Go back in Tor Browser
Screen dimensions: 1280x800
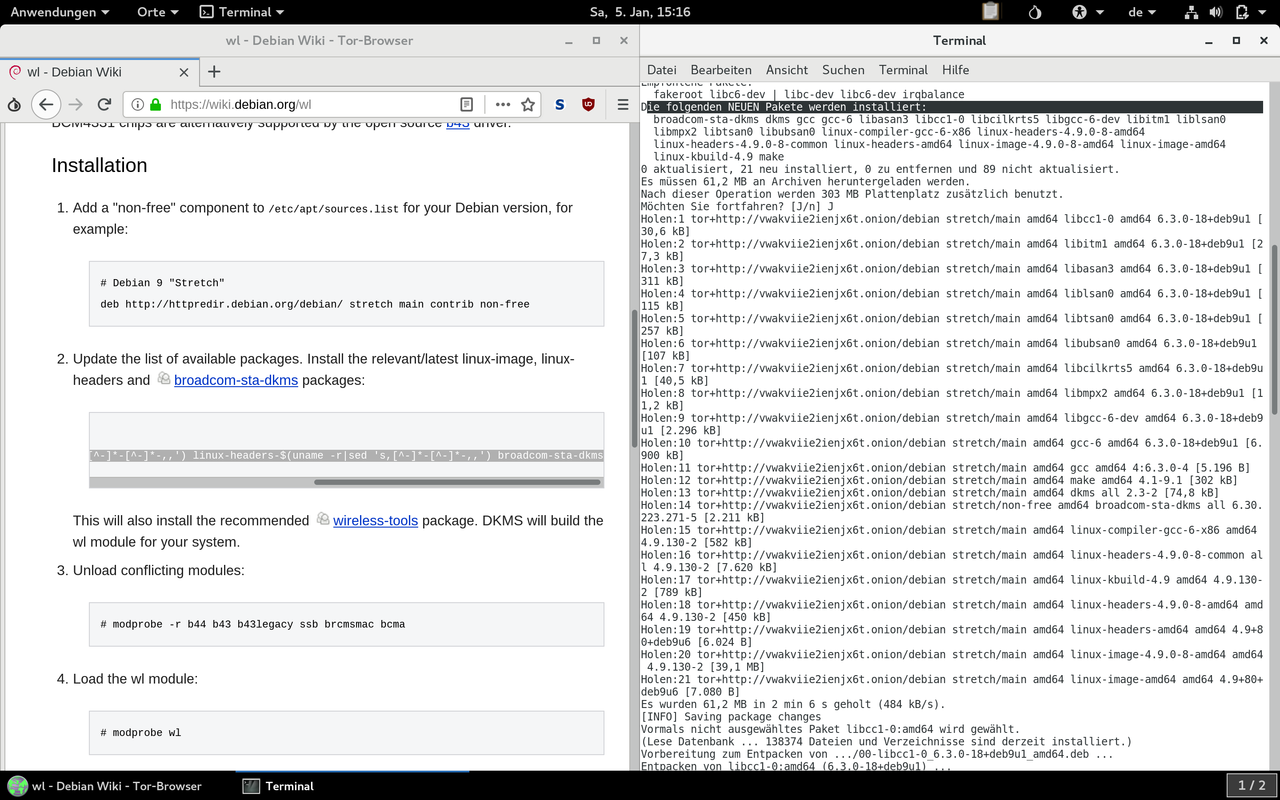[x=45, y=104]
